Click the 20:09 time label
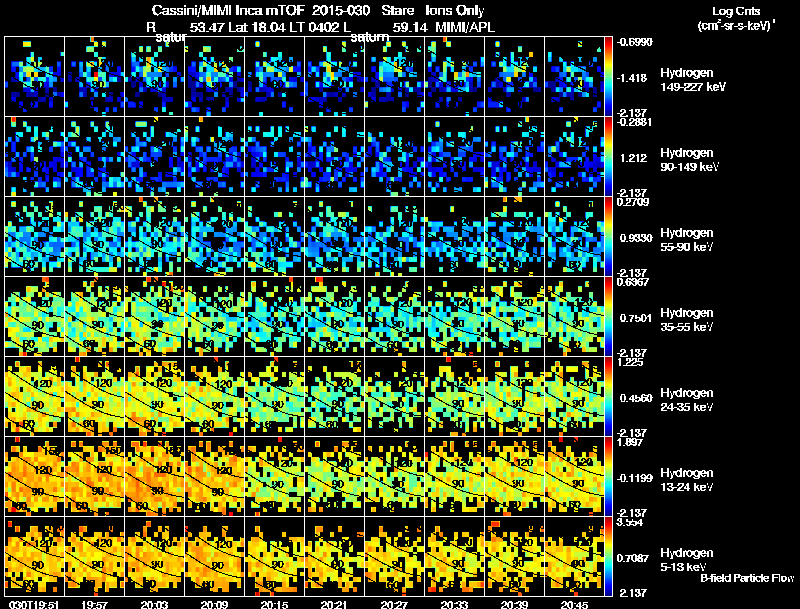This screenshot has width=800, height=609. [214, 604]
